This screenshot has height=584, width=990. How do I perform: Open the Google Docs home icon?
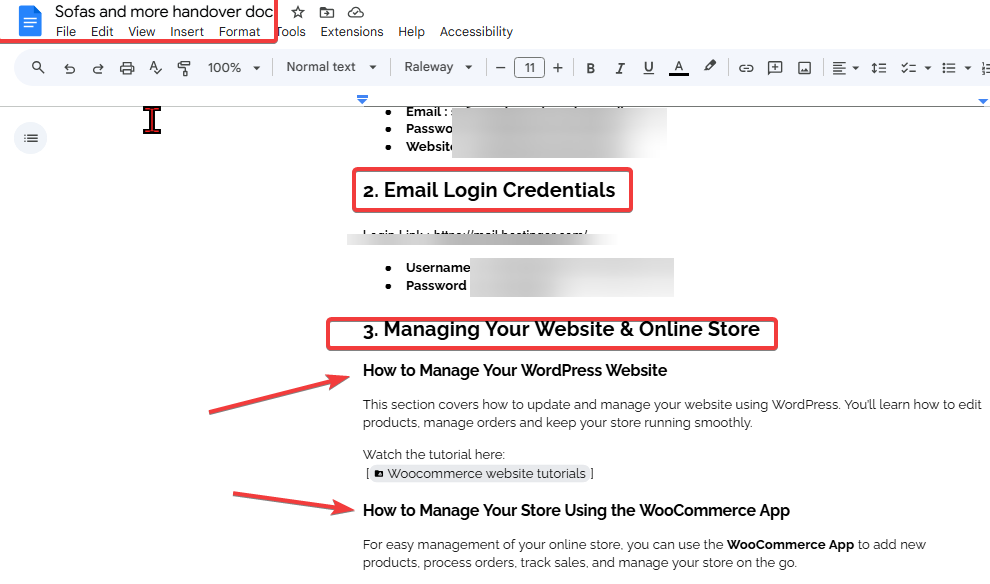coord(30,21)
